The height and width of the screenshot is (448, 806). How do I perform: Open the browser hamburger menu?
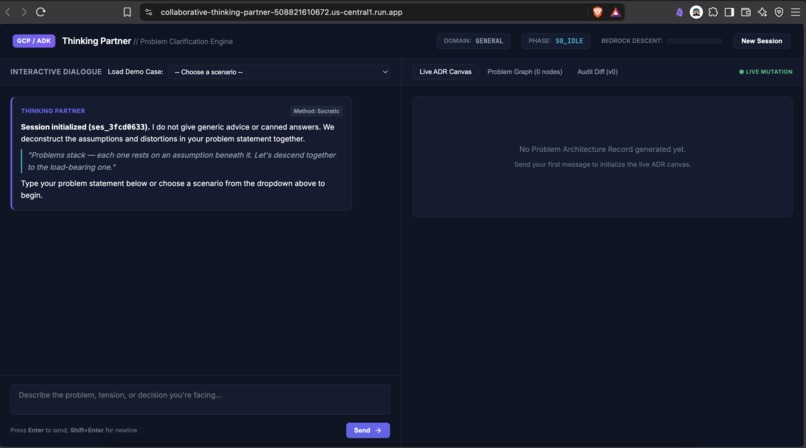click(795, 12)
